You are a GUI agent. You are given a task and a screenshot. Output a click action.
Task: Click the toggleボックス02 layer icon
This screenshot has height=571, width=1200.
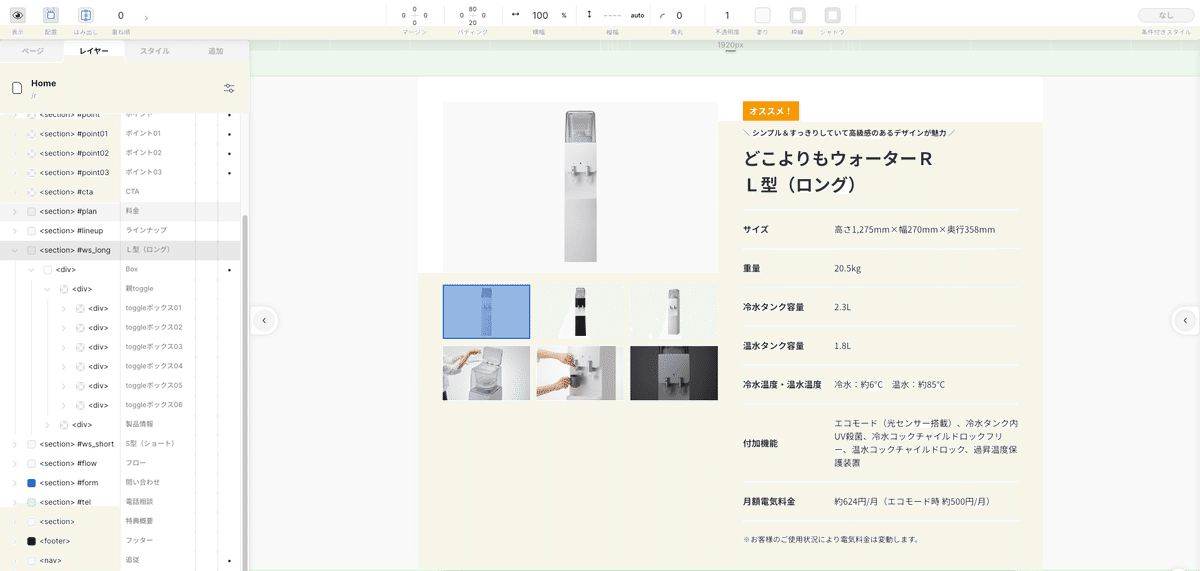tap(80, 328)
